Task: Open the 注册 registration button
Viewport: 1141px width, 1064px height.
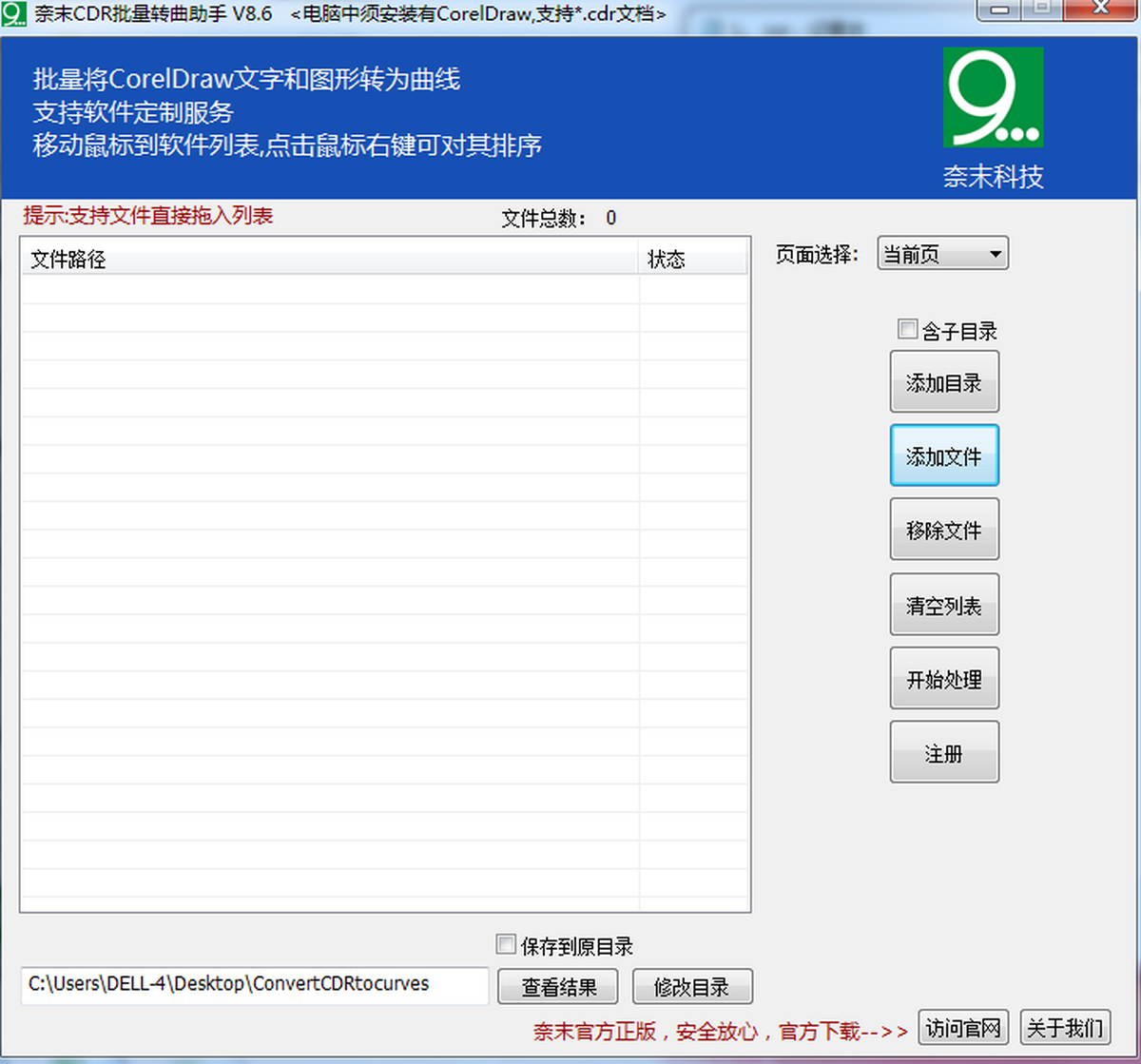Action: 943,753
